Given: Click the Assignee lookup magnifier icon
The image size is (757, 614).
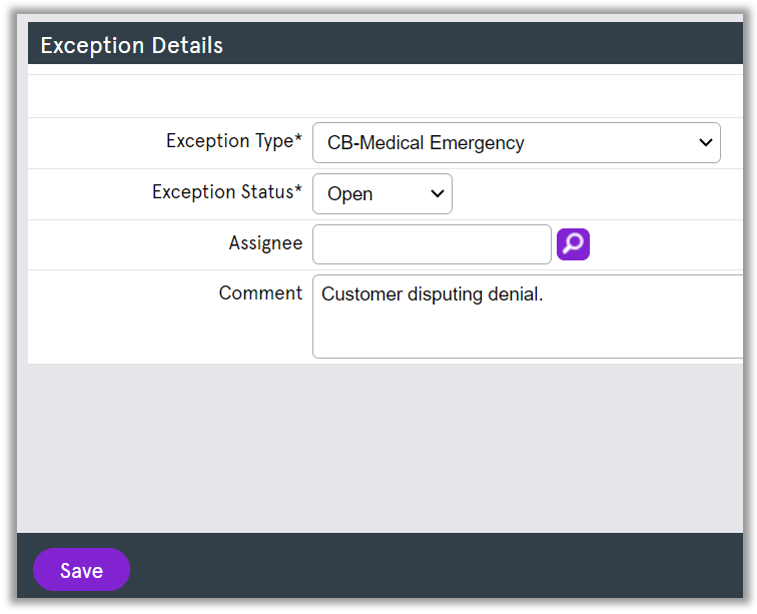Looking at the screenshot, I should (573, 244).
